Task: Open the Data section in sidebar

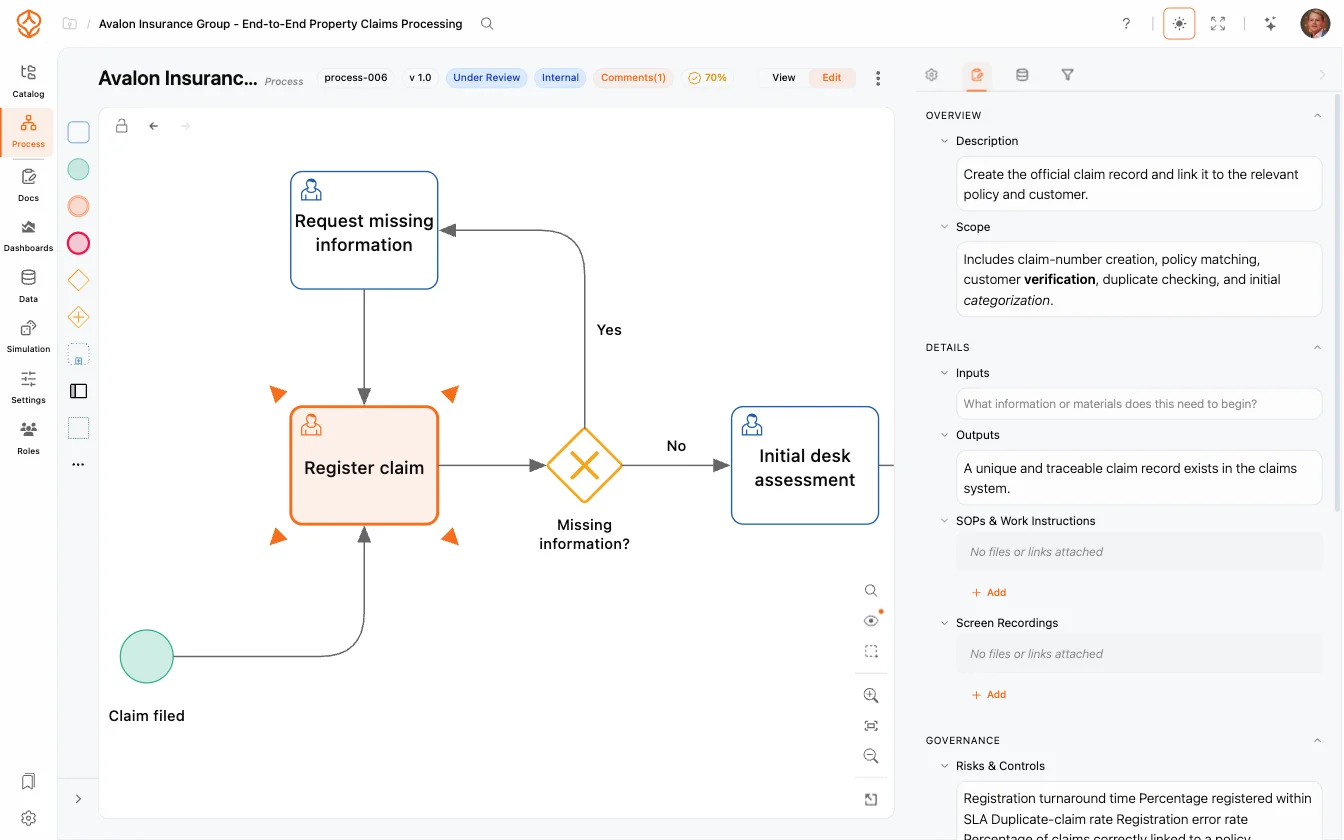Action: click(28, 286)
